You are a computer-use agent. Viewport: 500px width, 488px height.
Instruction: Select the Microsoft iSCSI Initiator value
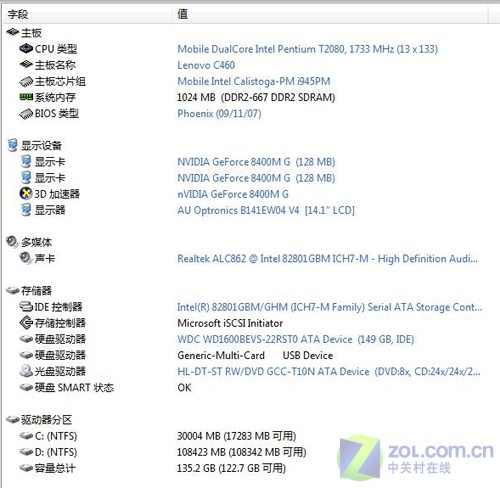click(230, 323)
